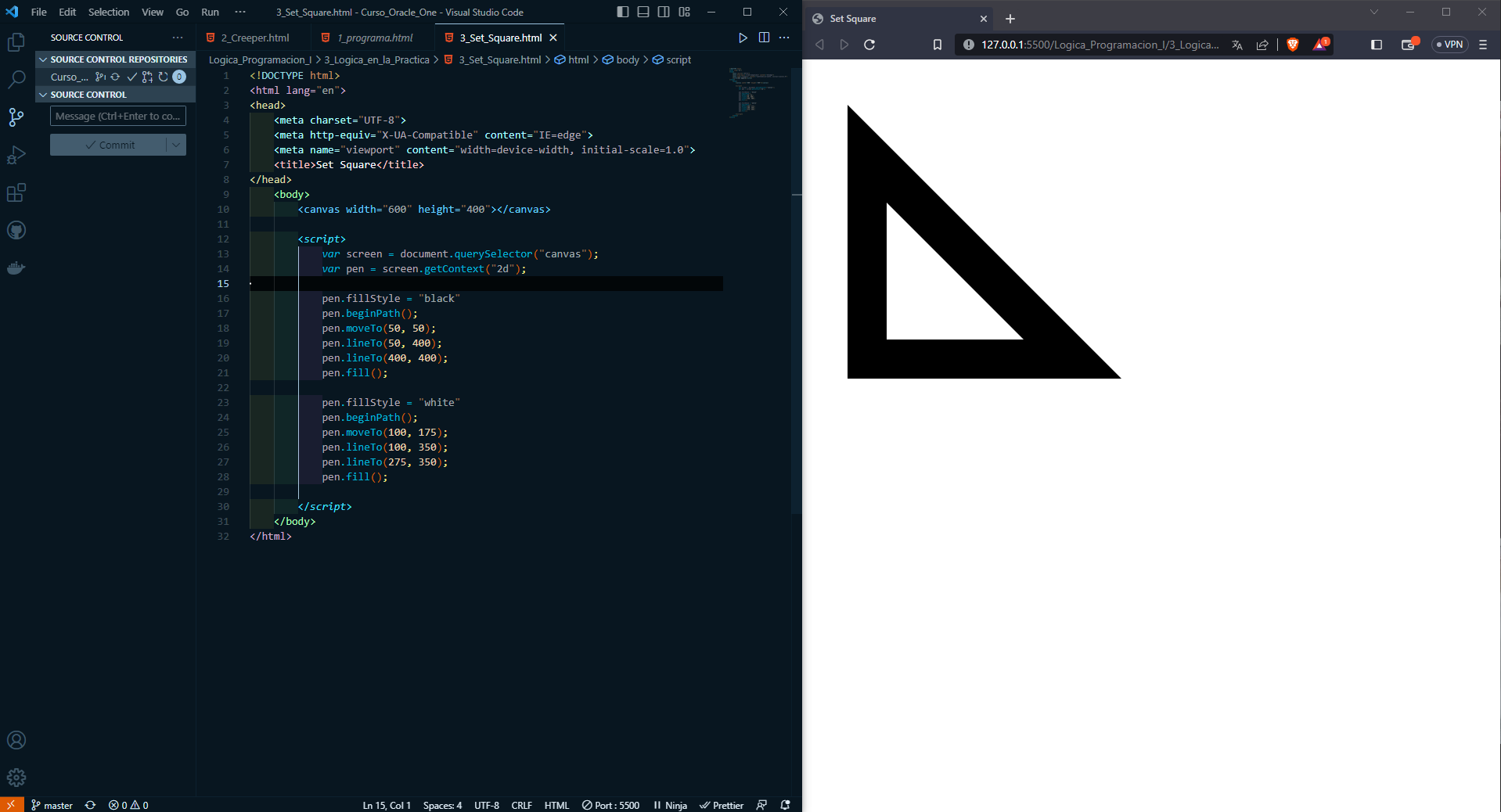The height and width of the screenshot is (812, 1501).
Task: Toggle the browser VPN button
Action: pos(1450,45)
